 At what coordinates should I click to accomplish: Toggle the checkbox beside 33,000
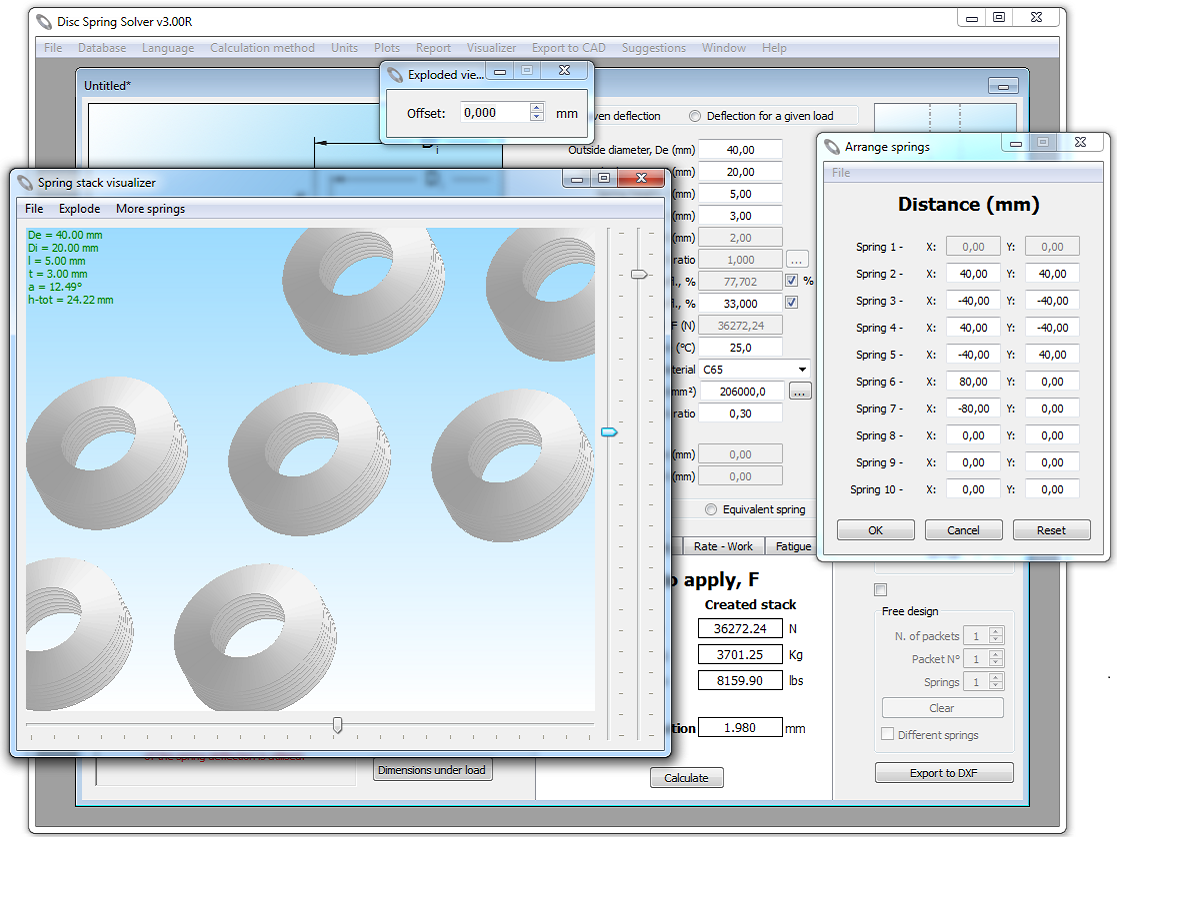pos(791,303)
